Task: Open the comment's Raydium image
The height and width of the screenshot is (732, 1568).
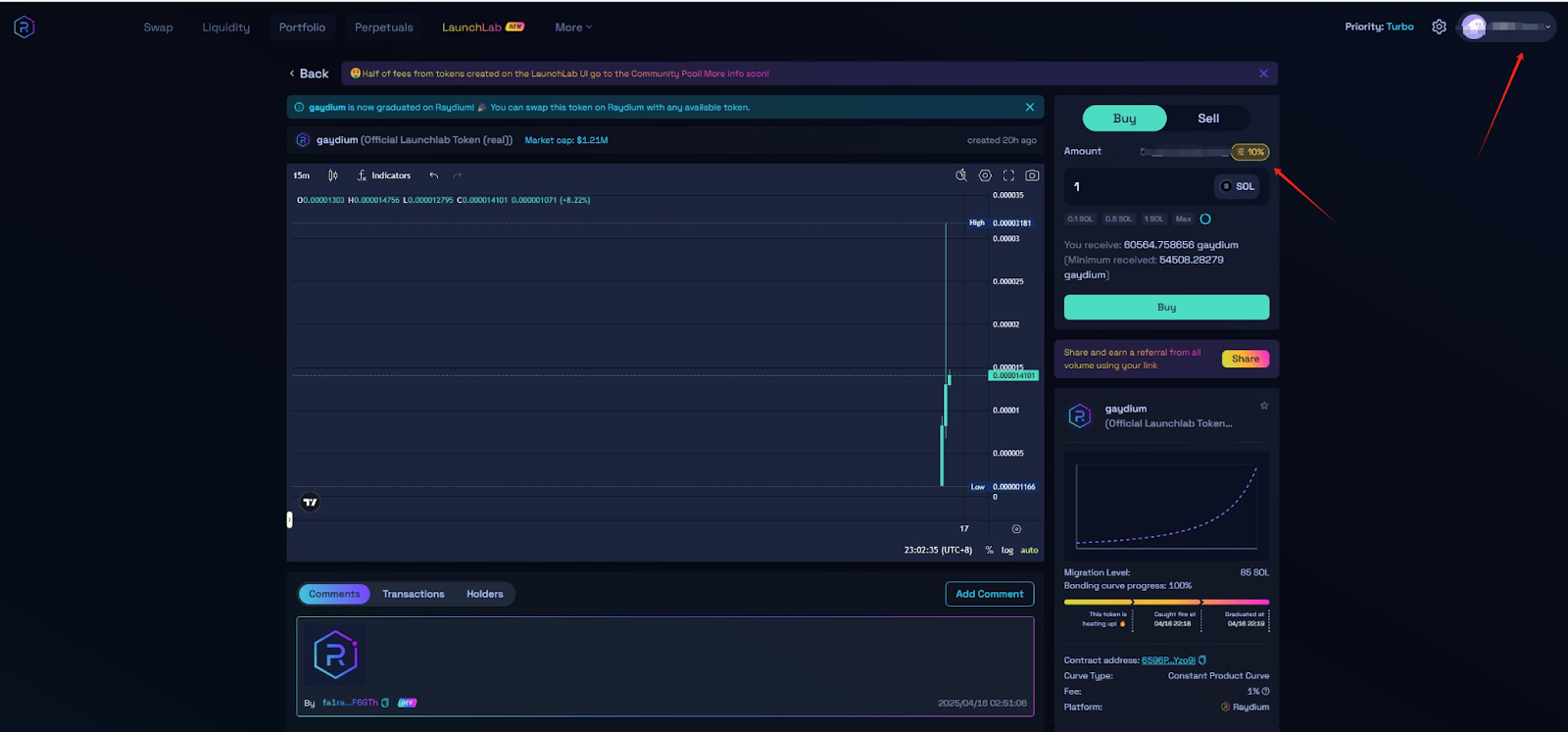Action: [335, 655]
